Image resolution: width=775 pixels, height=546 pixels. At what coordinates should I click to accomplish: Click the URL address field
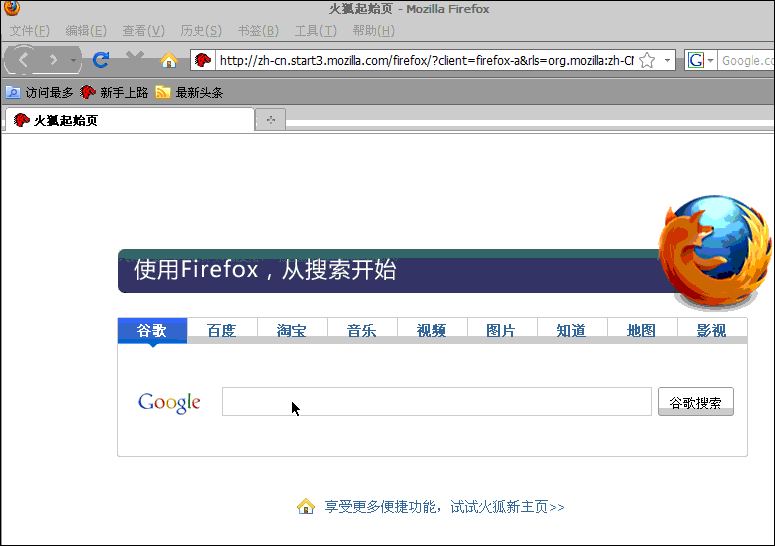(x=426, y=61)
